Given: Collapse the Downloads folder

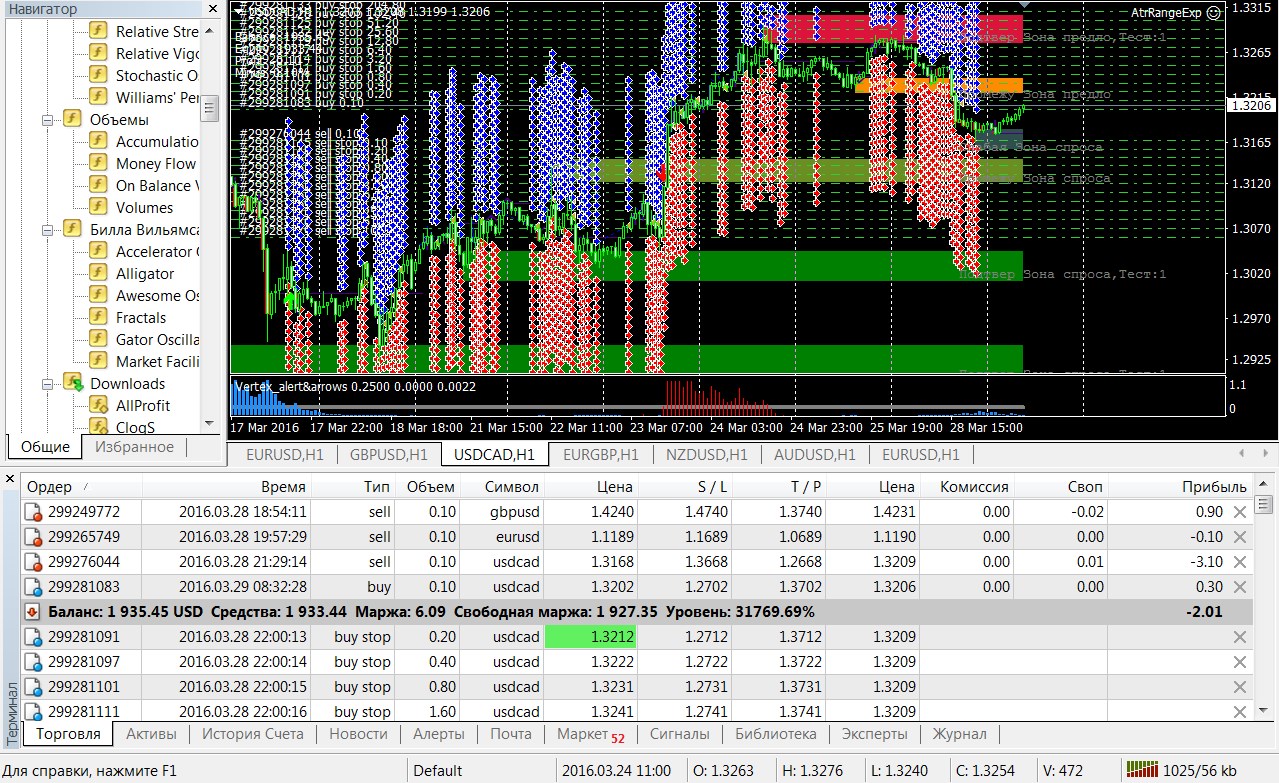Looking at the screenshot, I should pyautogui.click(x=47, y=383).
